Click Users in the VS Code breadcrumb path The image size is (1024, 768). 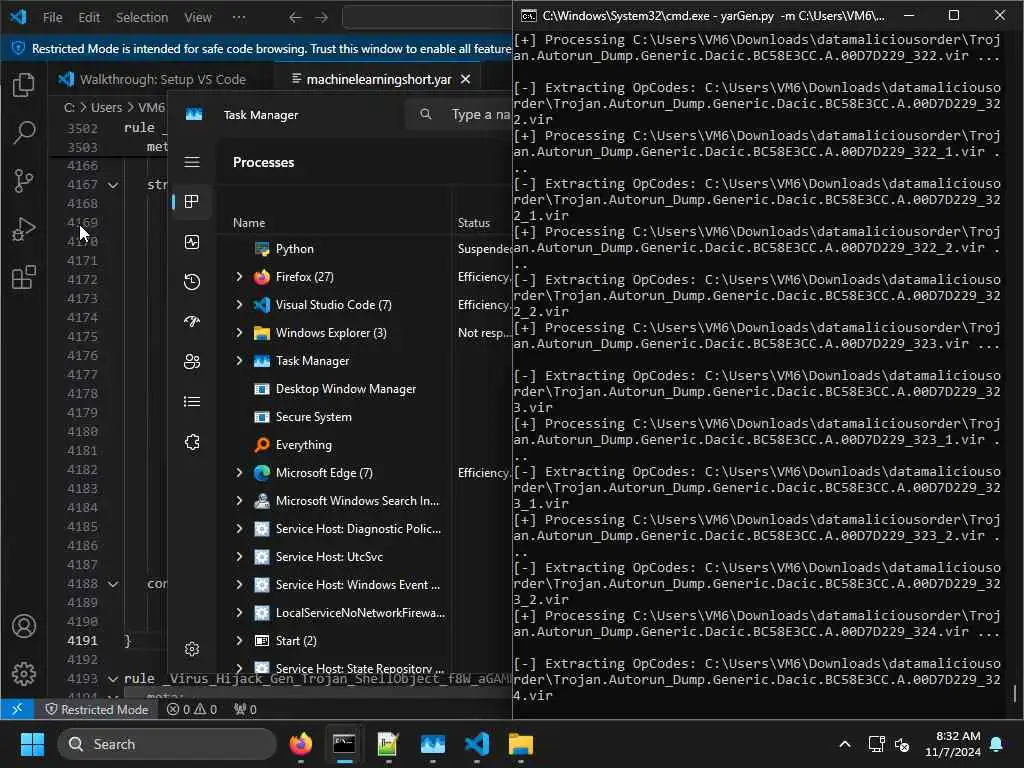(106, 107)
